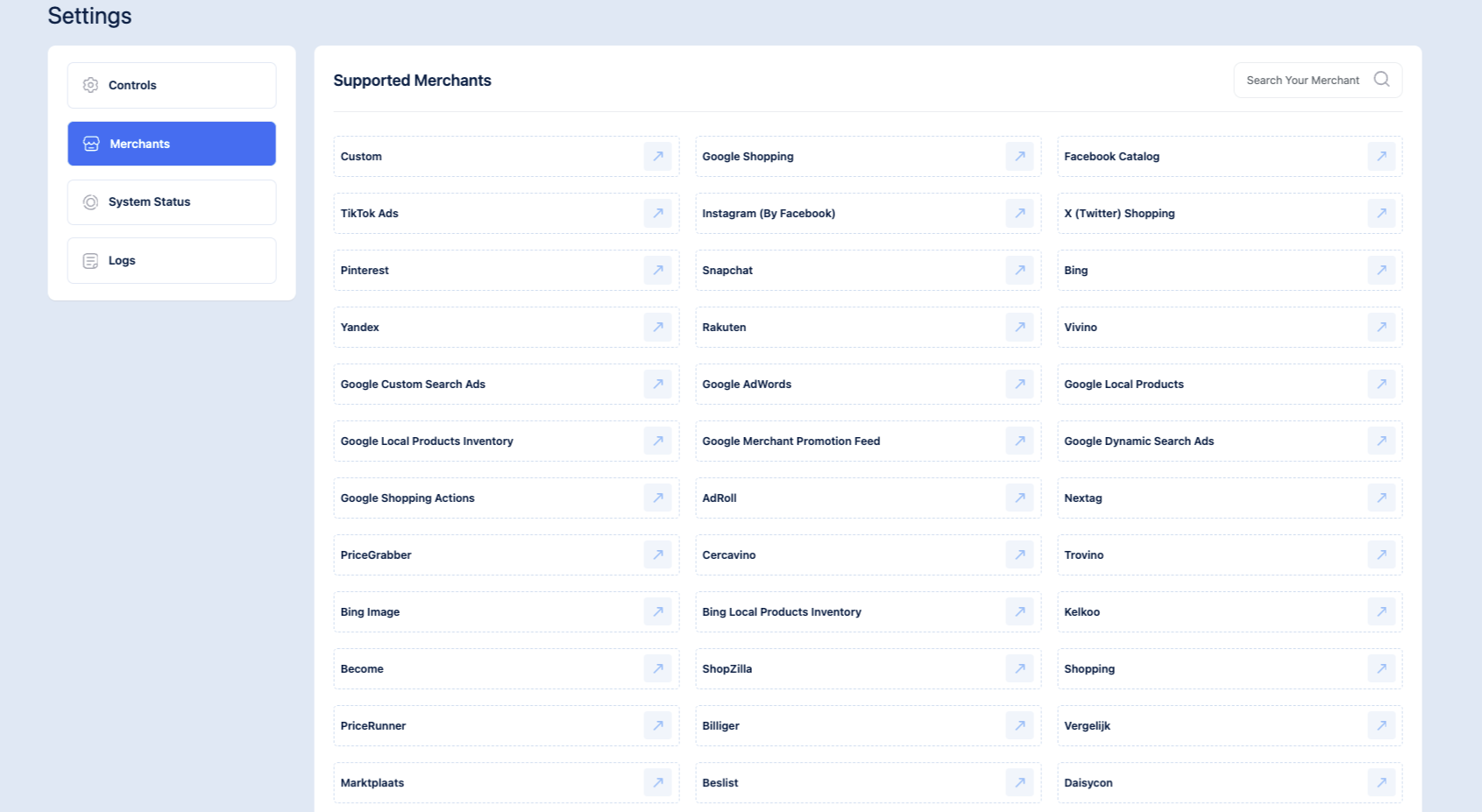Click the Bing Image arrow icon
1482x812 pixels.
click(657, 611)
